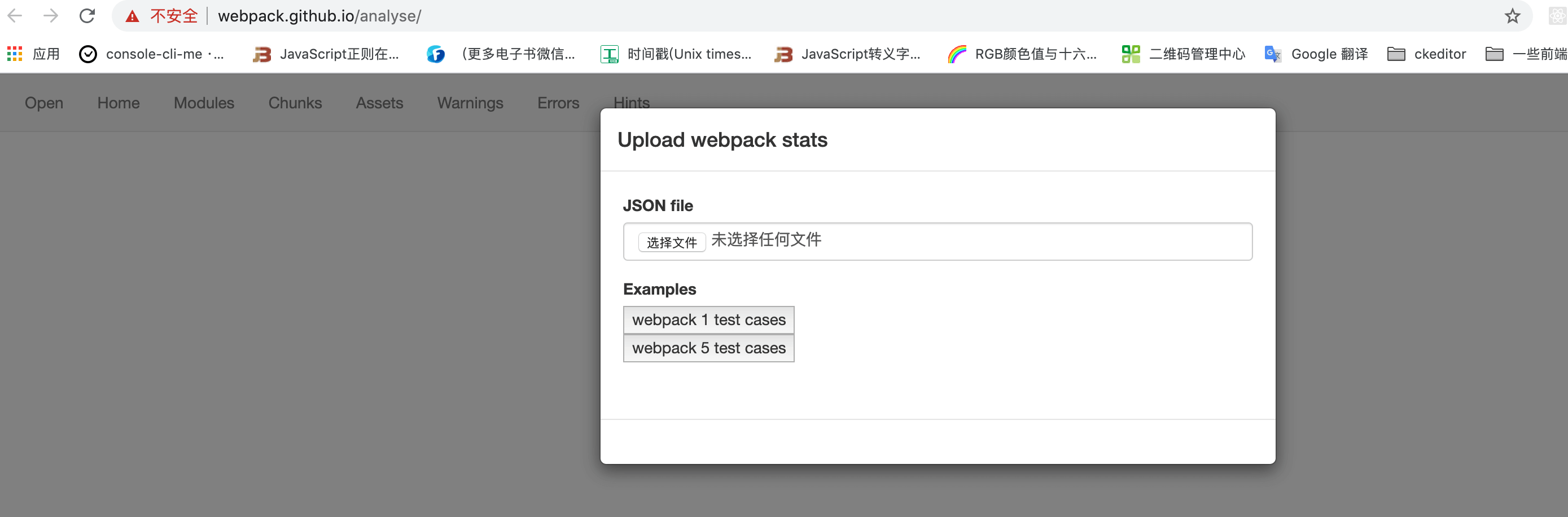This screenshot has height=517, width=1568.
Task: Bookmark this page with the star icon
Action: coord(1512,16)
